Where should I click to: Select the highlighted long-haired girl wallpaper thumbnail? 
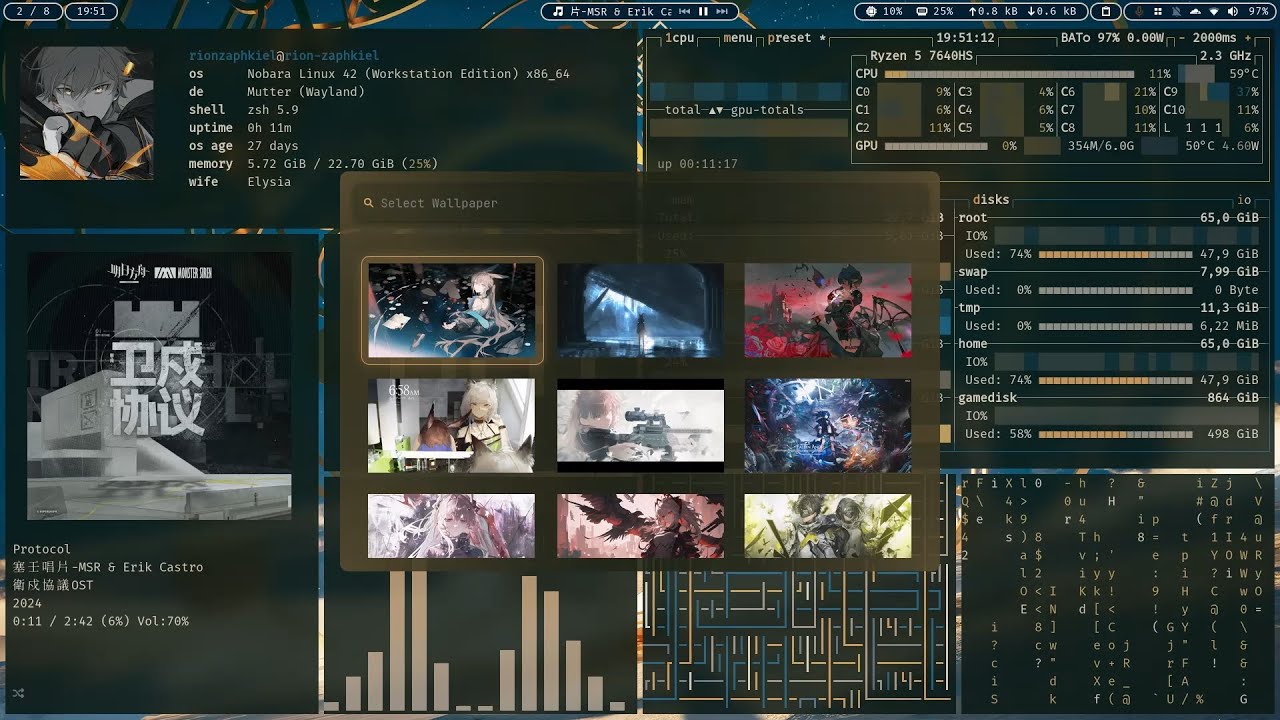452,310
